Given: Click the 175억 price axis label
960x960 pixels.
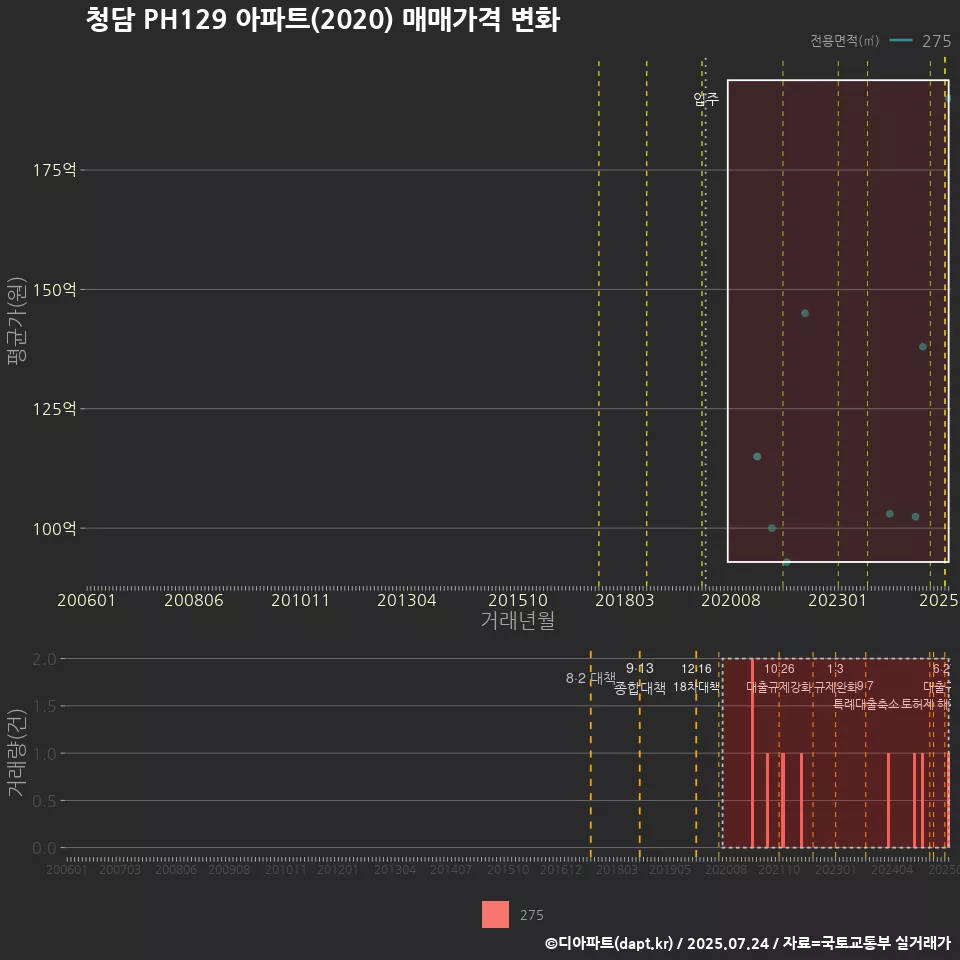Looking at the screenshot, I should point(54,170).
